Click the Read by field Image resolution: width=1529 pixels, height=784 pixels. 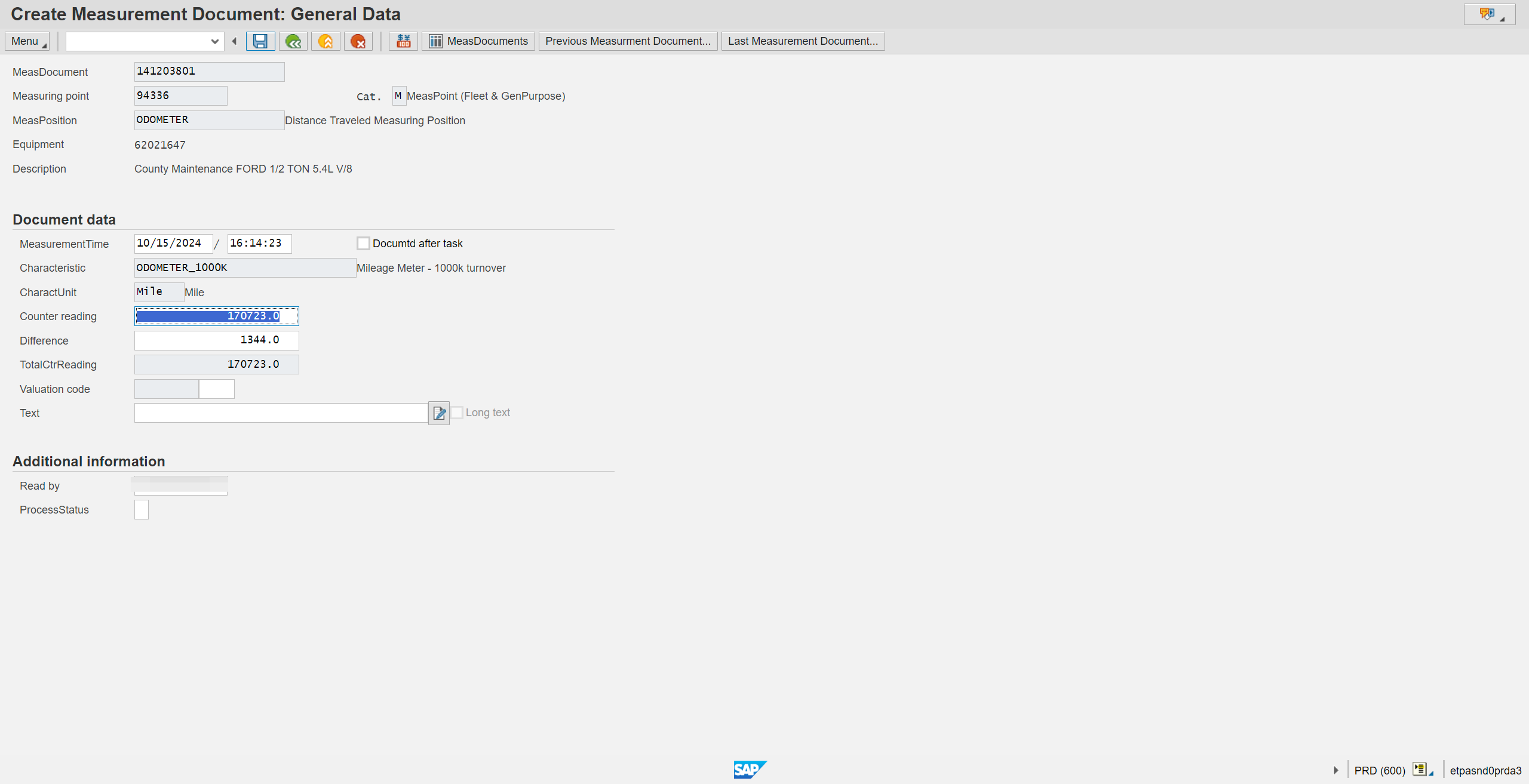click(181, 485)
